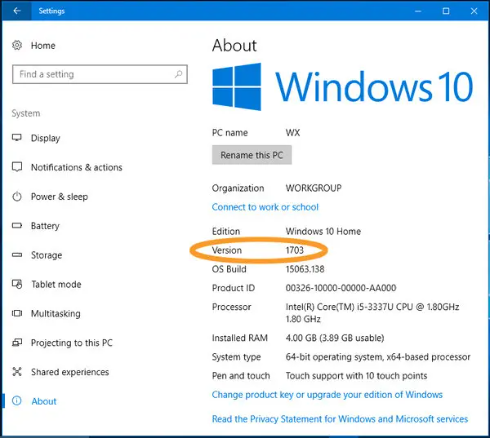Click Change product key or upgrade link
This screenshot has height=440, width=492.
(x=327, y=395)
